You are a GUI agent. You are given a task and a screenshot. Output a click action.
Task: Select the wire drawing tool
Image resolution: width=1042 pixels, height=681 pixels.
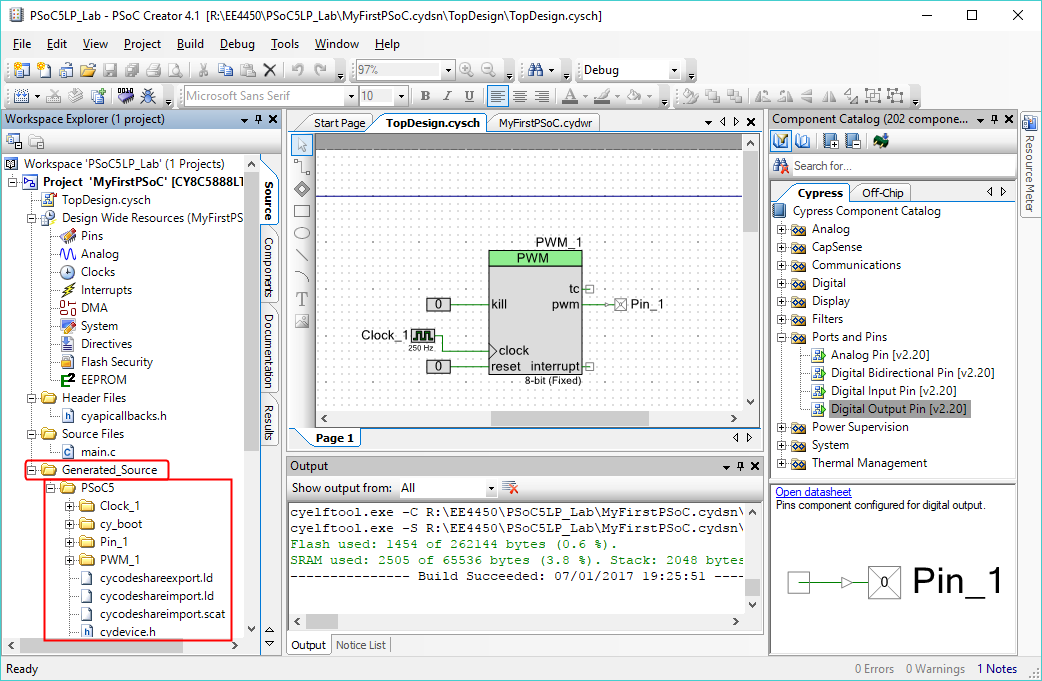[302, 167]
